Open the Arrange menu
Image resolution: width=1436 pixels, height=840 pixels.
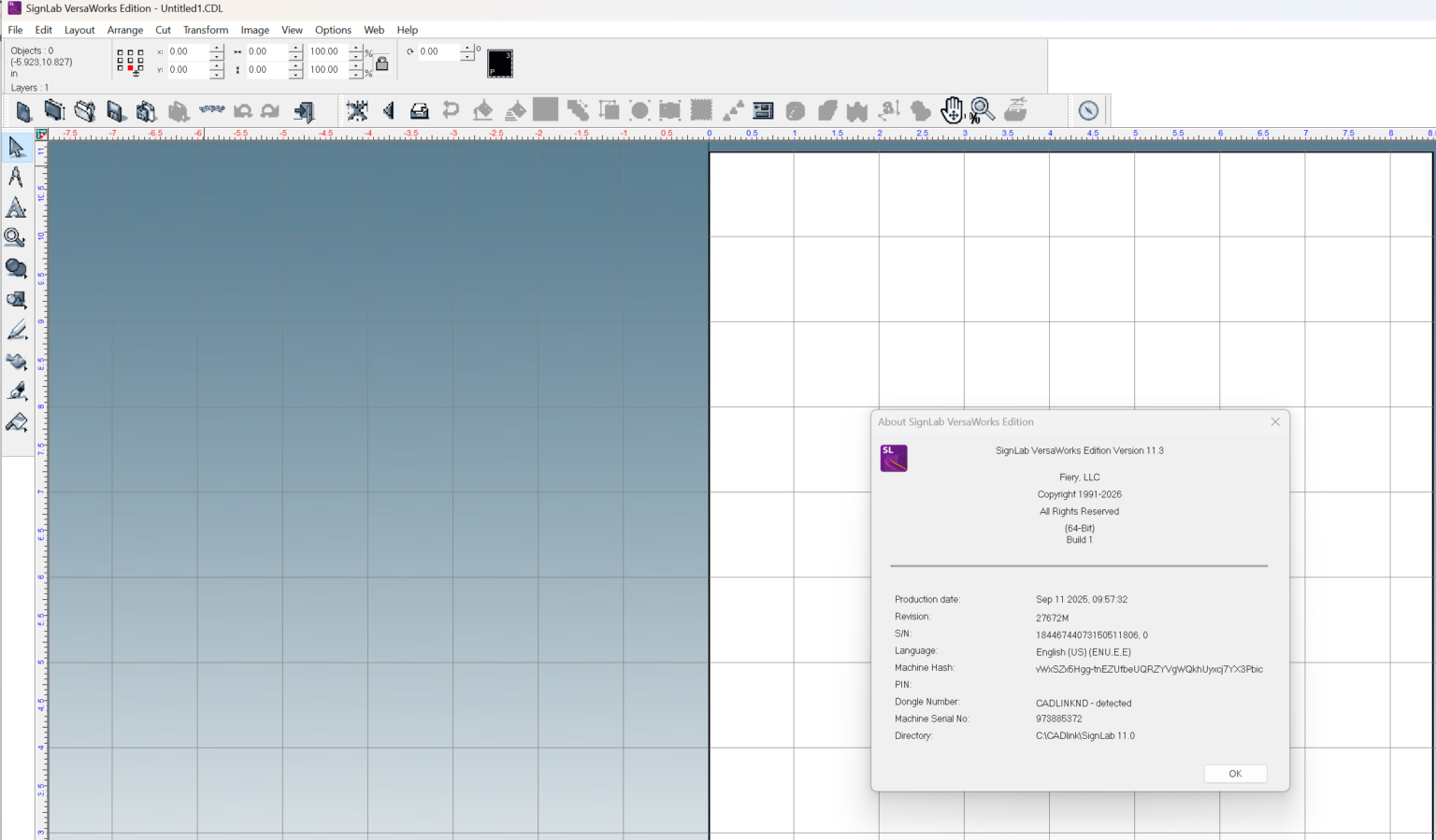pyautogui.click(x=125, y=30)
